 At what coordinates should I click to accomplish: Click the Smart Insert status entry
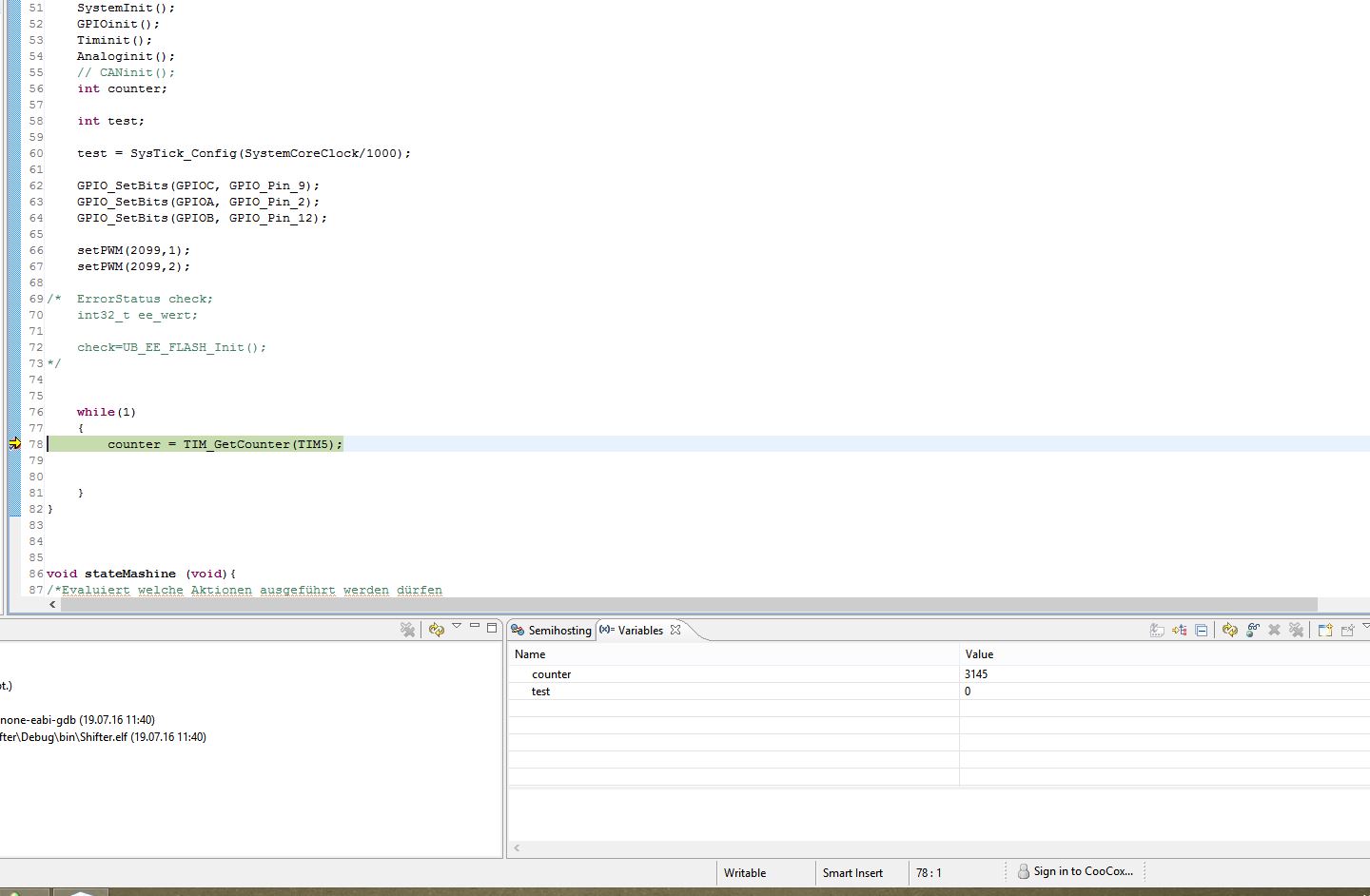pos(852,873)
